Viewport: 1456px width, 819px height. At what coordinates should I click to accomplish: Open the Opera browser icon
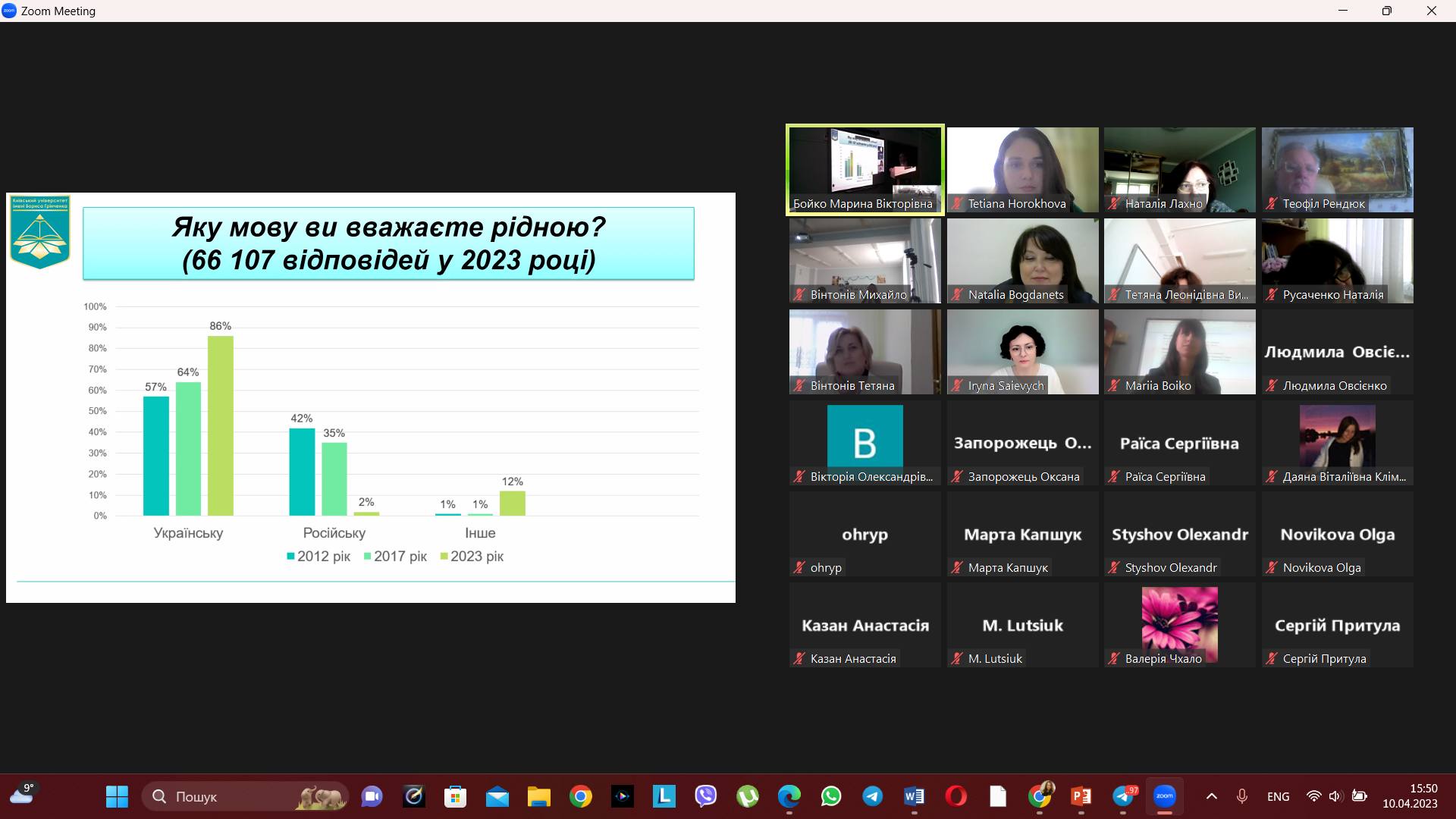point(956,796)
